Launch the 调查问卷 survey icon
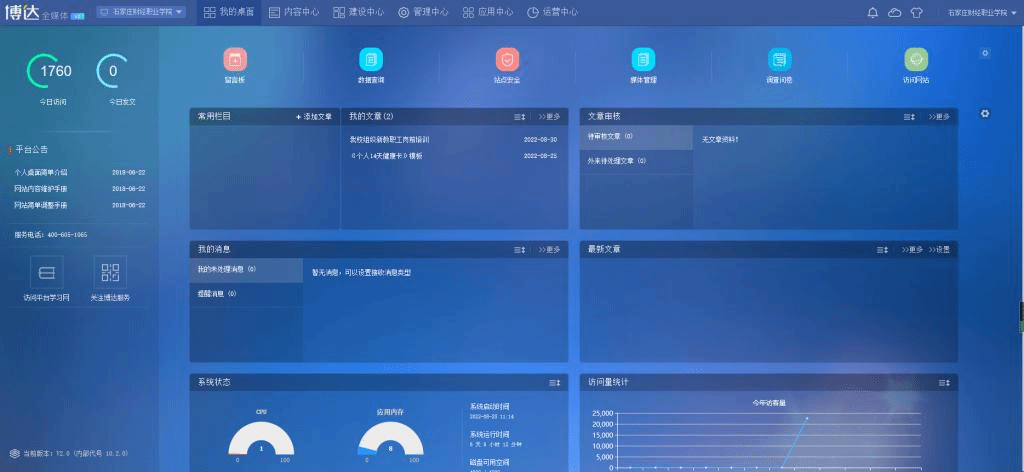The width and height of the screenshot is (1024, 472). click(x=779, y=59)
